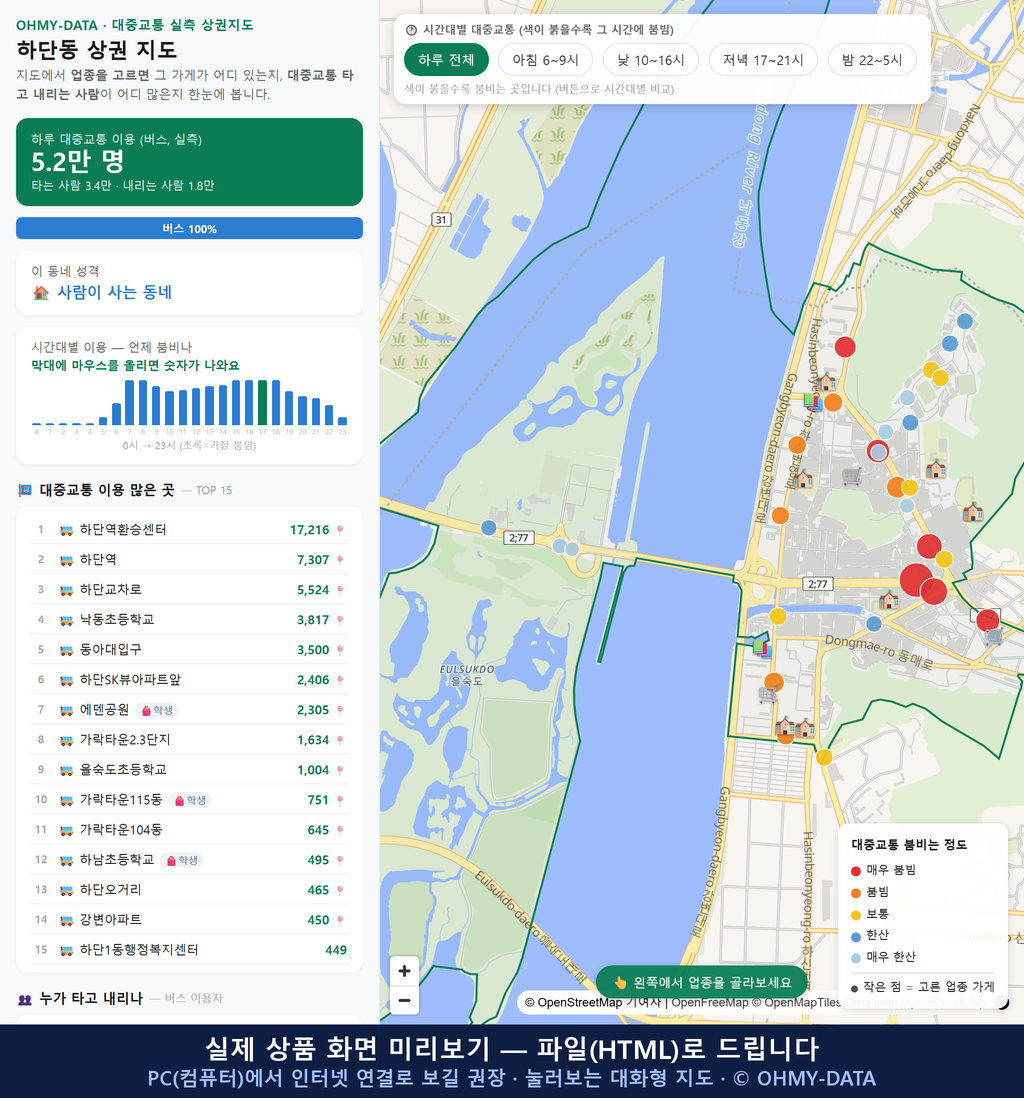Screen dimensions: 1024x1098
Task: Click the pin icon for 강변아파트
Action: click(x=340, y=920)
